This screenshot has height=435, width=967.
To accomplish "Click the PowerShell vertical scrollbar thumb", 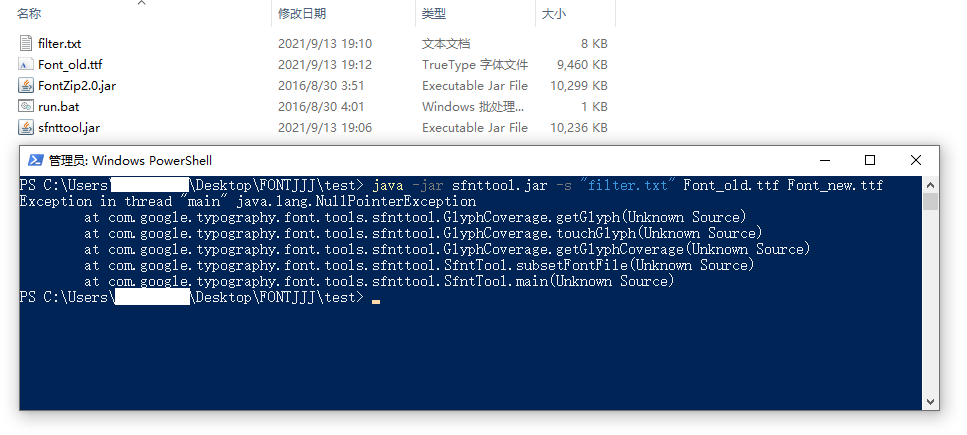I will coord(931,201).
